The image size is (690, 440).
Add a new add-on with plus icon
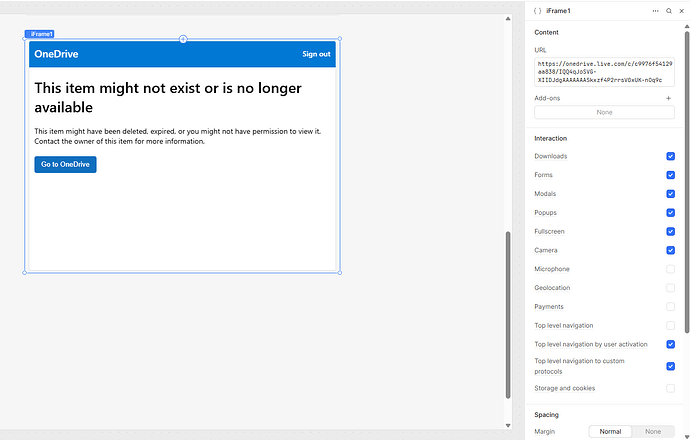click(669, 99)
